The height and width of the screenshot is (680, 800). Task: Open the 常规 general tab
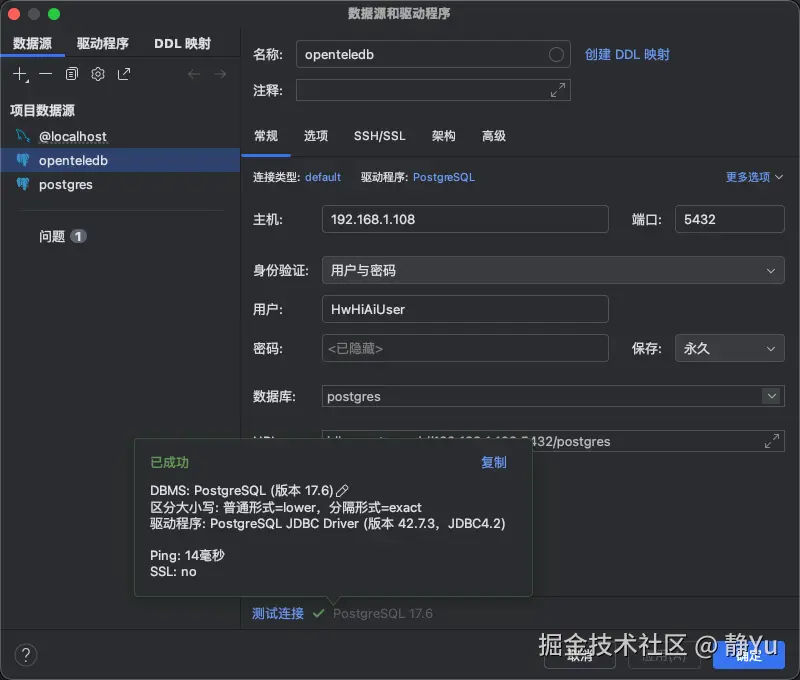[266, 136]
